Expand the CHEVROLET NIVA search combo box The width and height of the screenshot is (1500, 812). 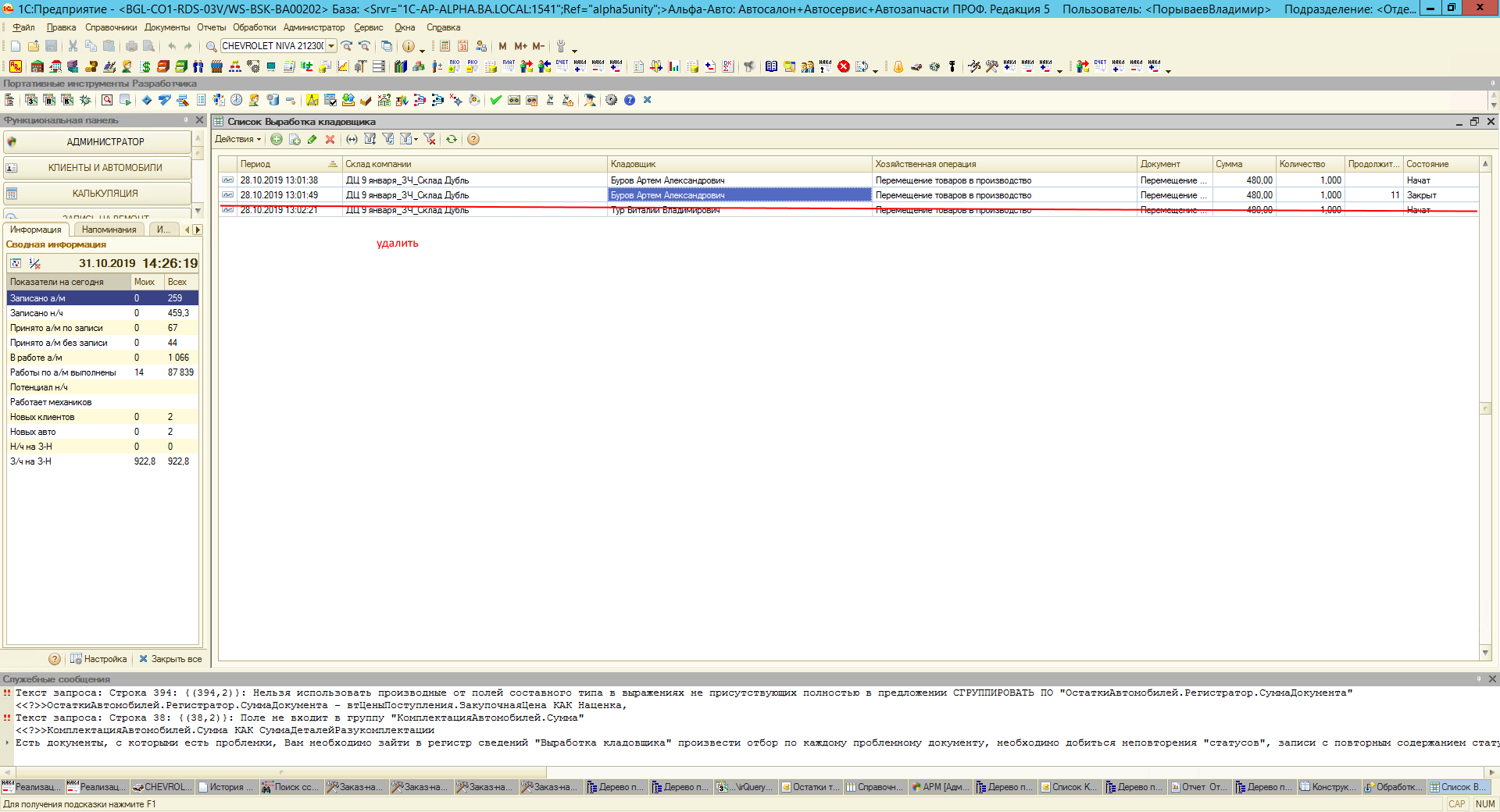(331, 47)
